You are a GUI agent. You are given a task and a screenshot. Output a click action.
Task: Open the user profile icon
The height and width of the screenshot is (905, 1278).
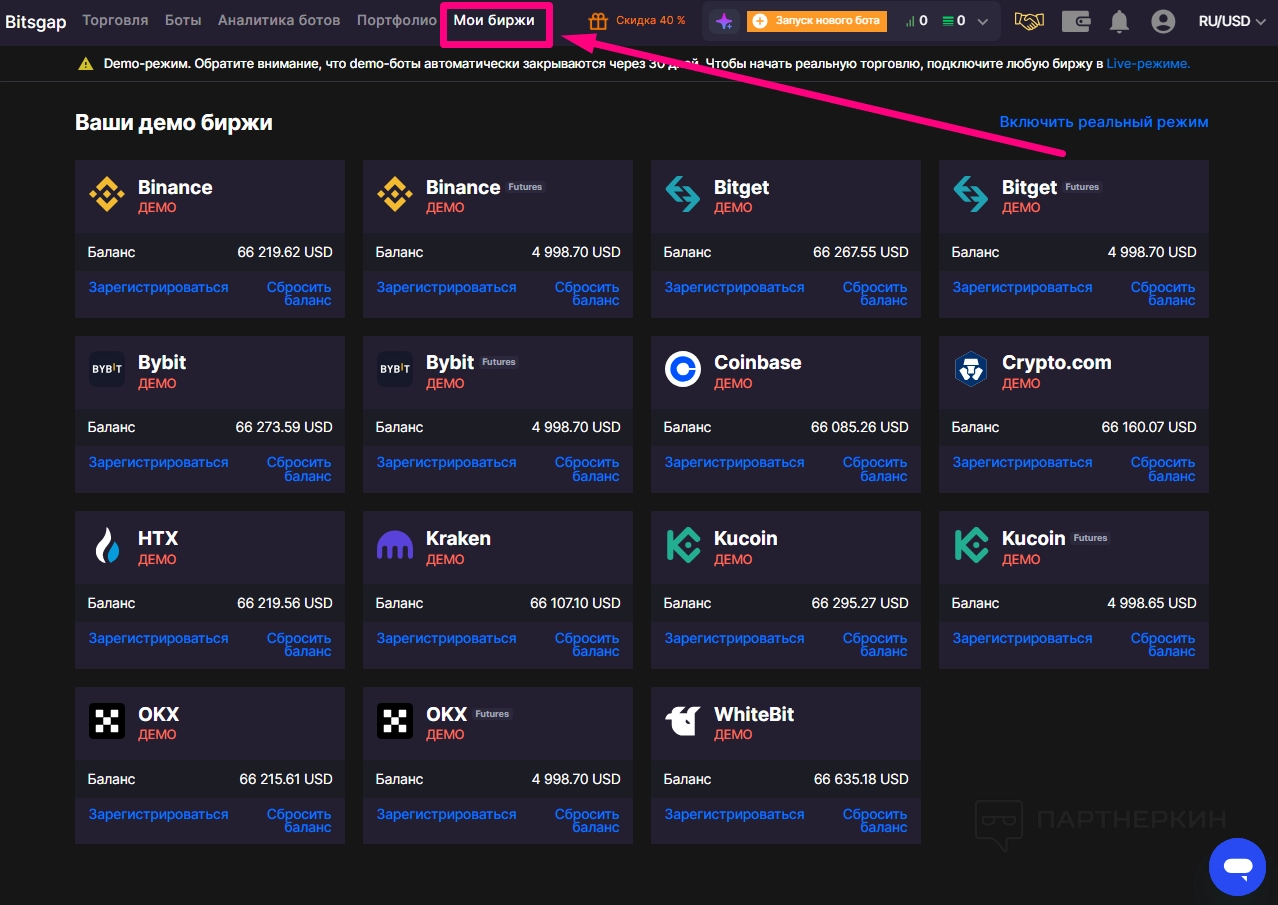[x=1163, y=21]
